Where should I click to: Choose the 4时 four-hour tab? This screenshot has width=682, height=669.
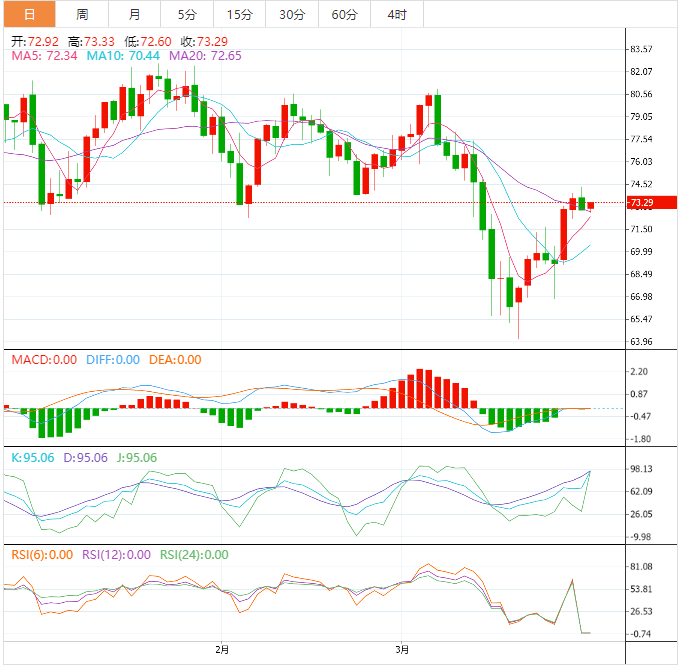[x=397, y=14]
